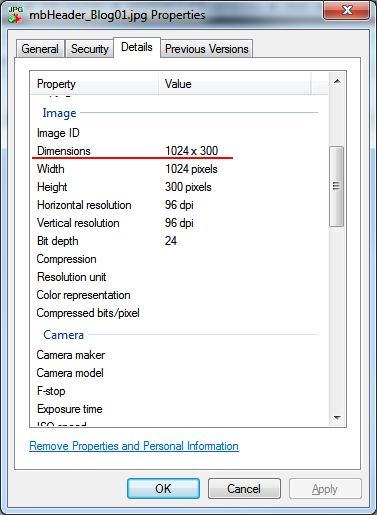Select the Compression property row
This screenshot has height=515, width=377.
click(179, 259)
